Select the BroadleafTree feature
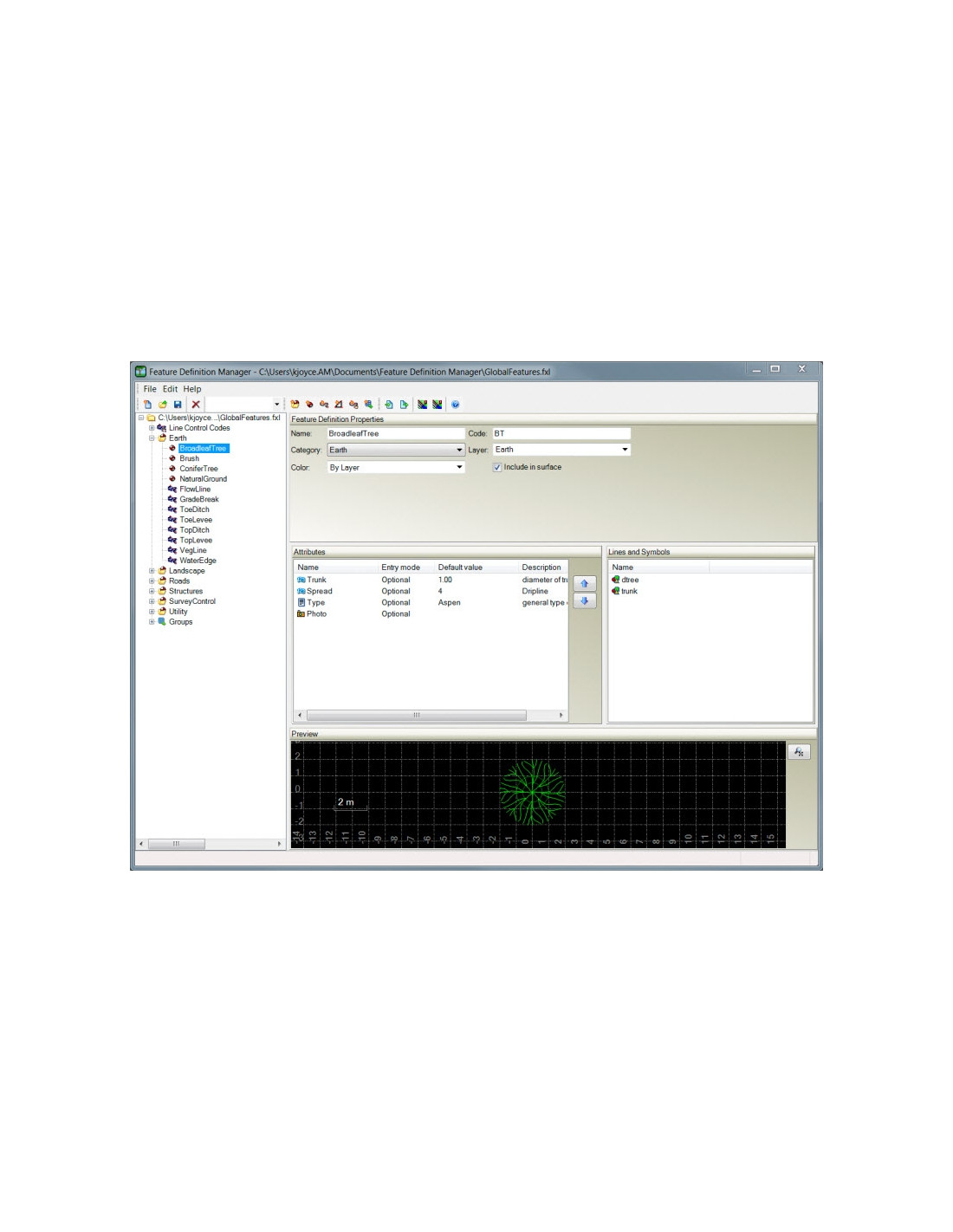This screenshot has height=1232, width=953. [203, 449]
